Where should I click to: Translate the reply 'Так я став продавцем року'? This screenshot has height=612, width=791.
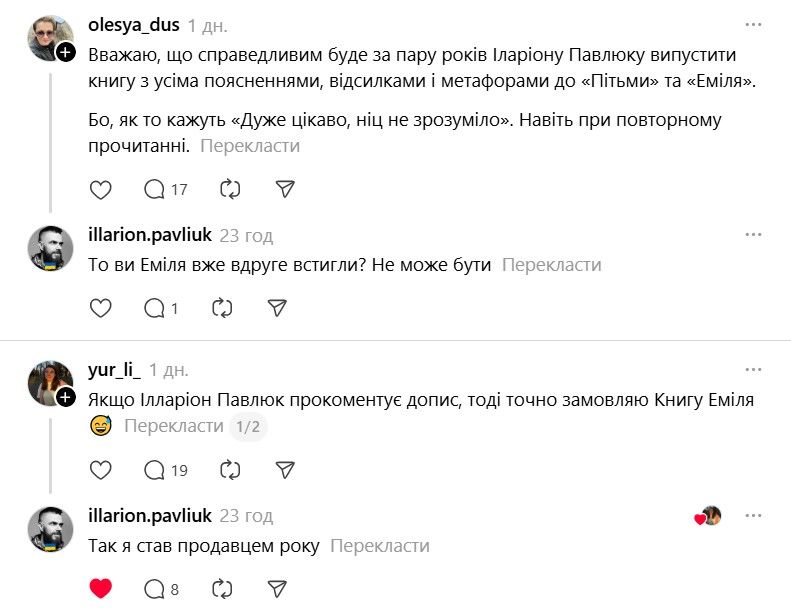(x=380, y=546)
